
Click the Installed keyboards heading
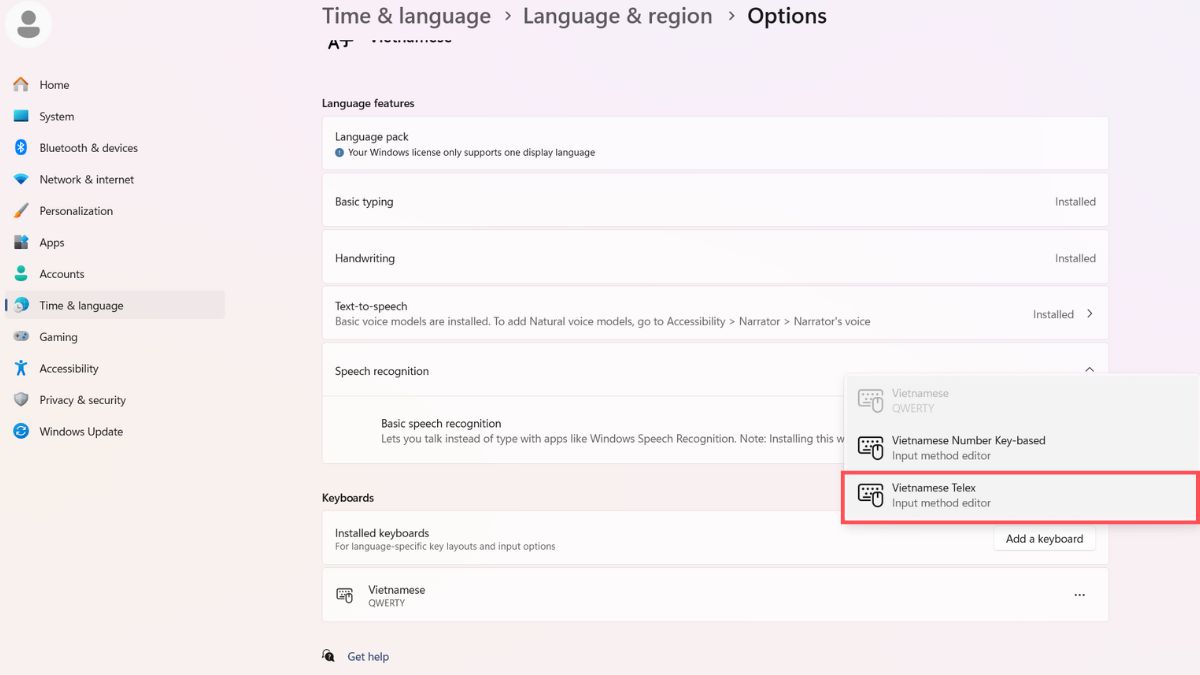382,533
